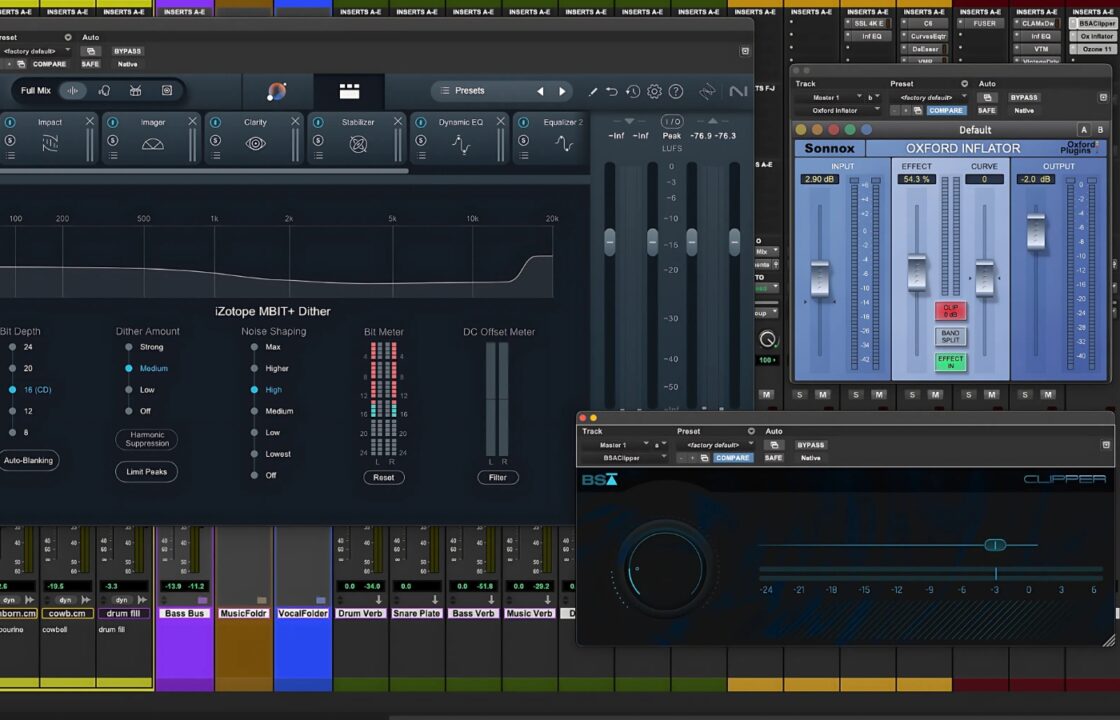Open the Ozone undo history clock icon

633,91
